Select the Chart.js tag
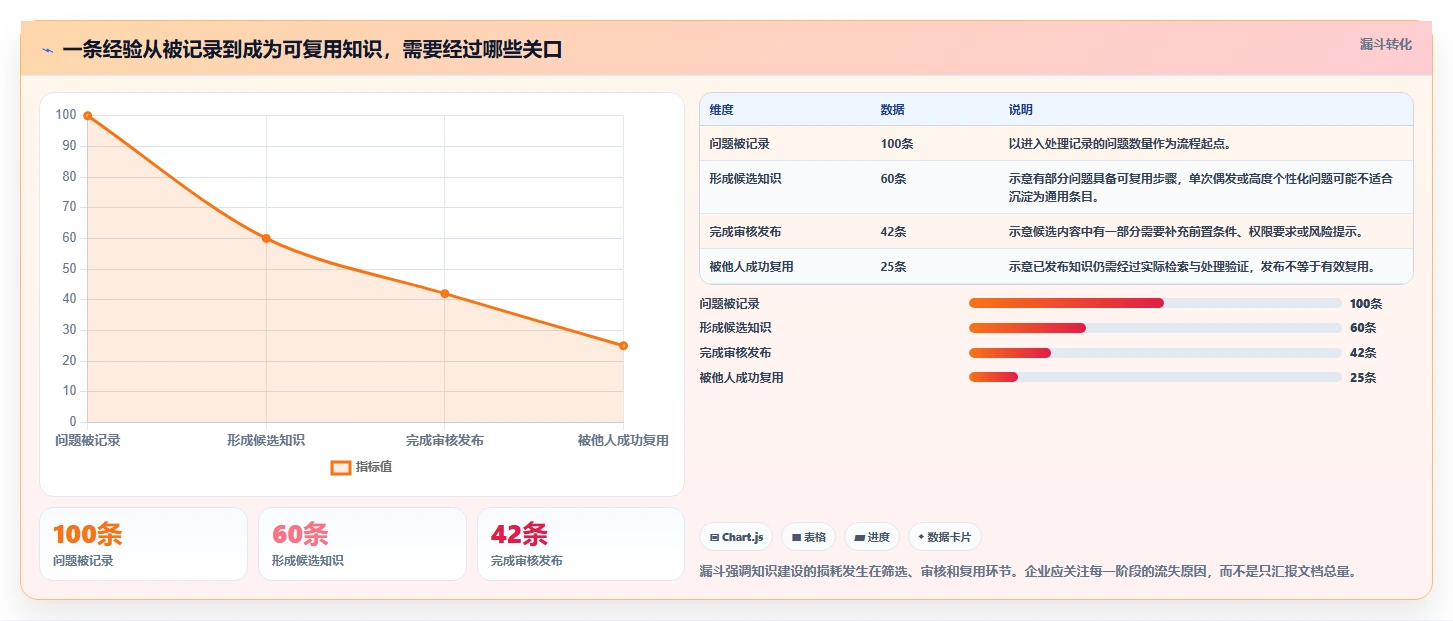This screenshot has width=1453, height=621. pos(736,537)
